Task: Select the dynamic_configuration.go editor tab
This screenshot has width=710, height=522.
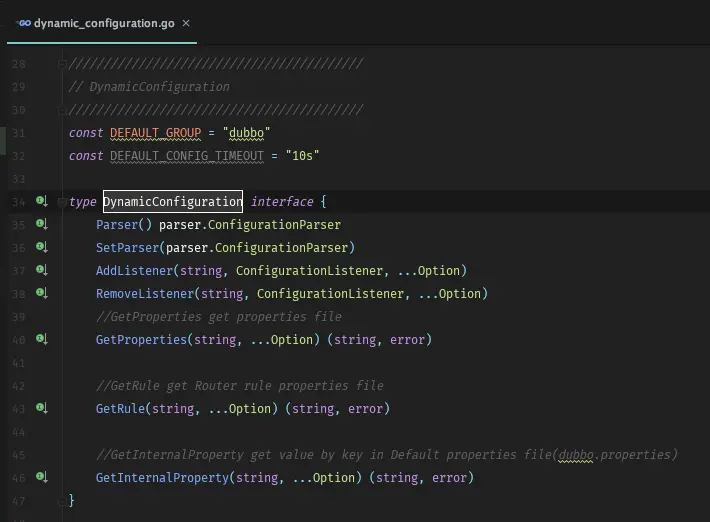Action: click(102, 23)
